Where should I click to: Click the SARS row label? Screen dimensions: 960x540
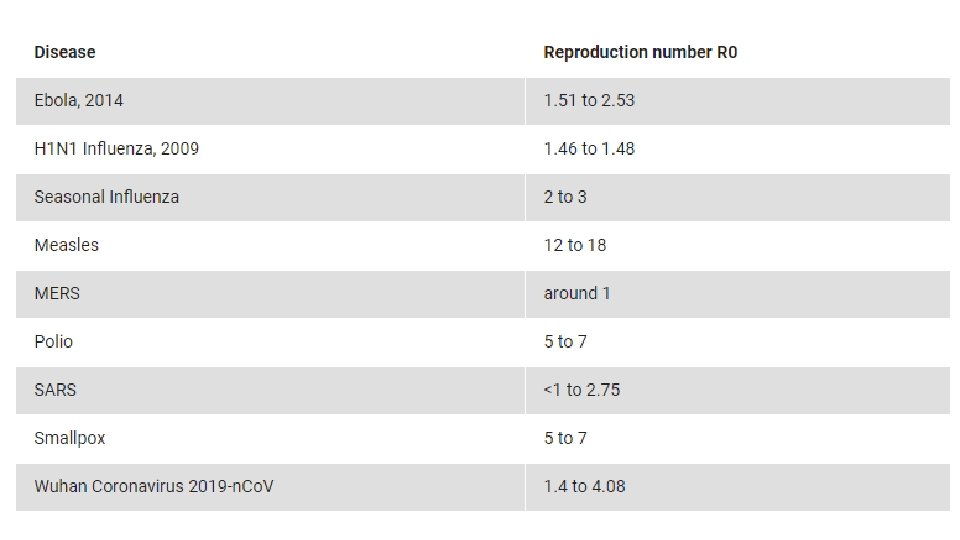pyautogui.click(x=55, y=390)
